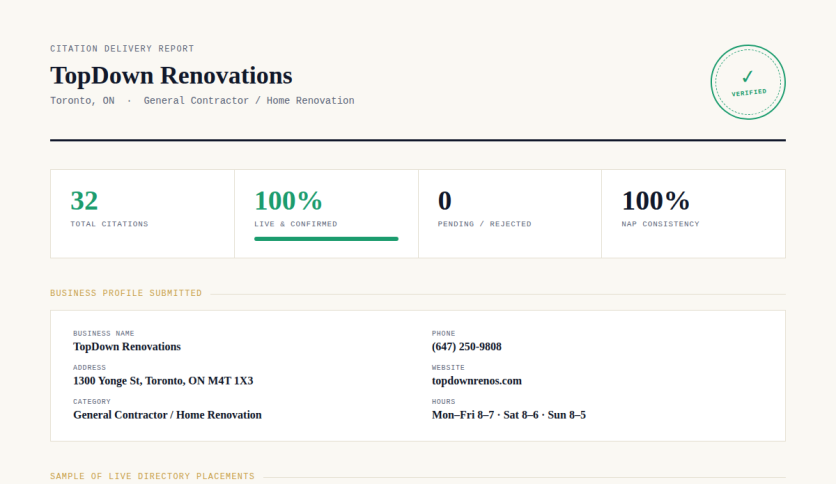Click the Sample of Live Directory Placements heading
836x484 pixels.
(152, 476)
